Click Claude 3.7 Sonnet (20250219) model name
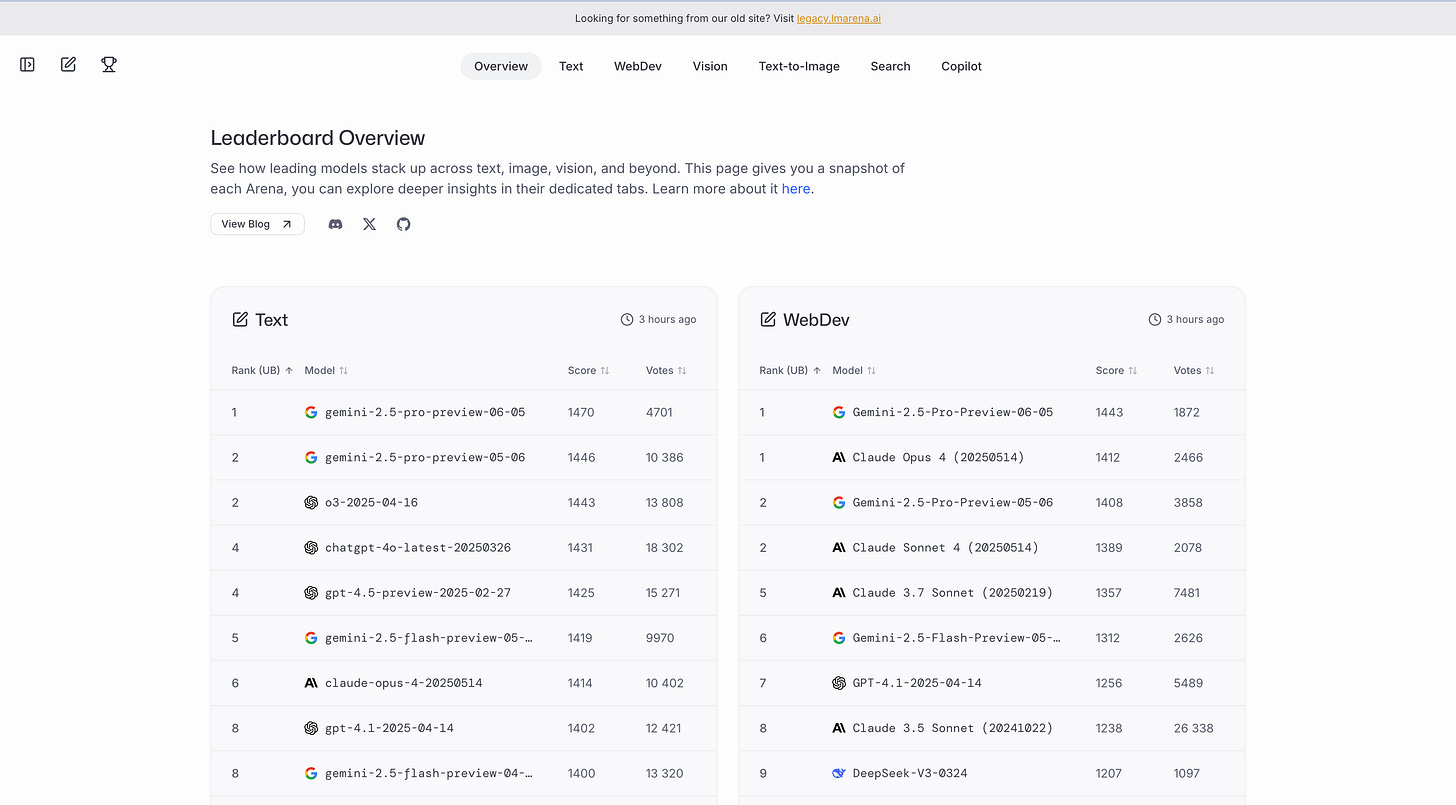 click(953, 593)
